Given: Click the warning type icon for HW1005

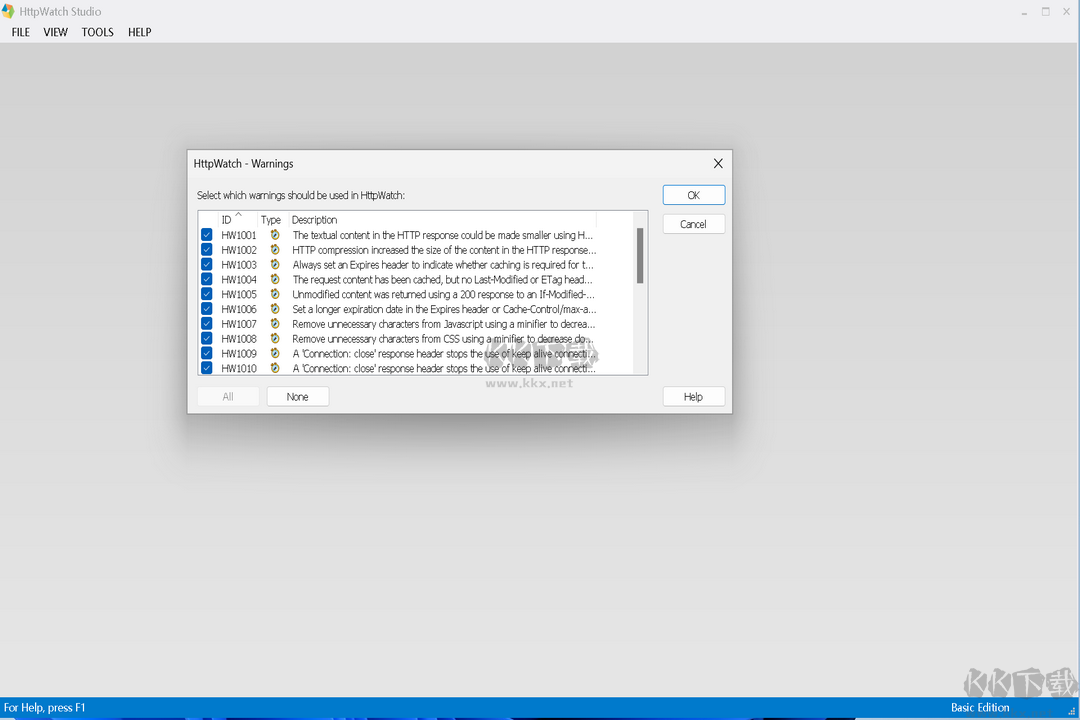Looking at the screenshot, I should [275, 294].
